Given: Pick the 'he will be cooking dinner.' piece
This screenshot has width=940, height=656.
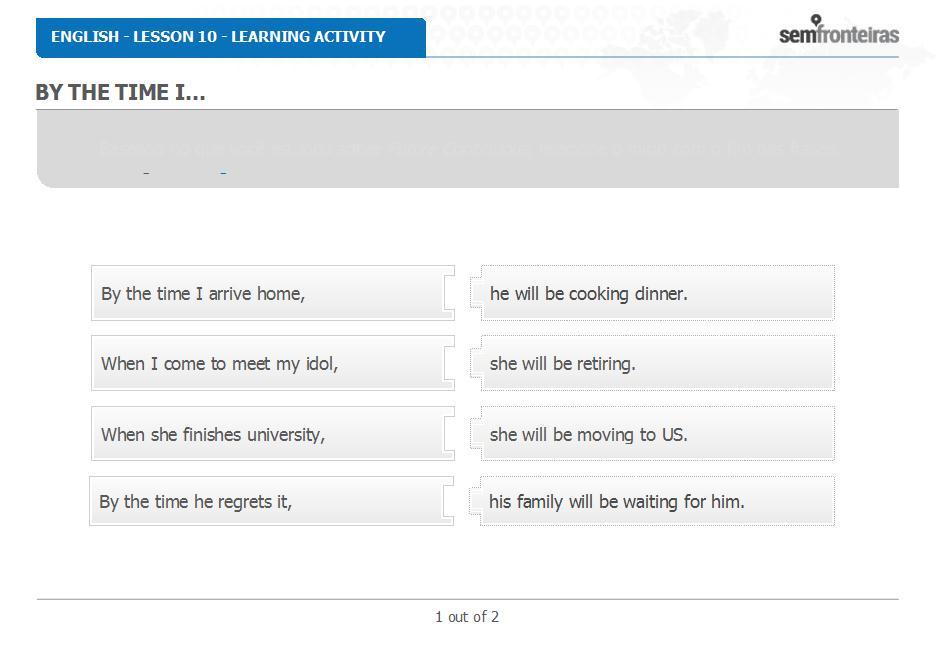Looking at the screenshot, I should (652, 293).
